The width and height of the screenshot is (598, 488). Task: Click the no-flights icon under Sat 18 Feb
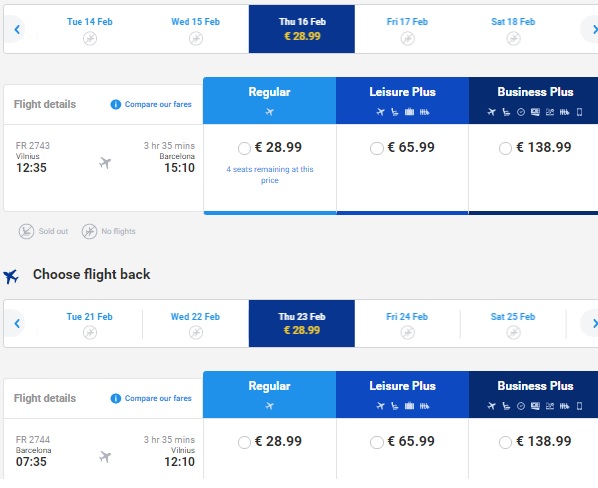(513, 39)
